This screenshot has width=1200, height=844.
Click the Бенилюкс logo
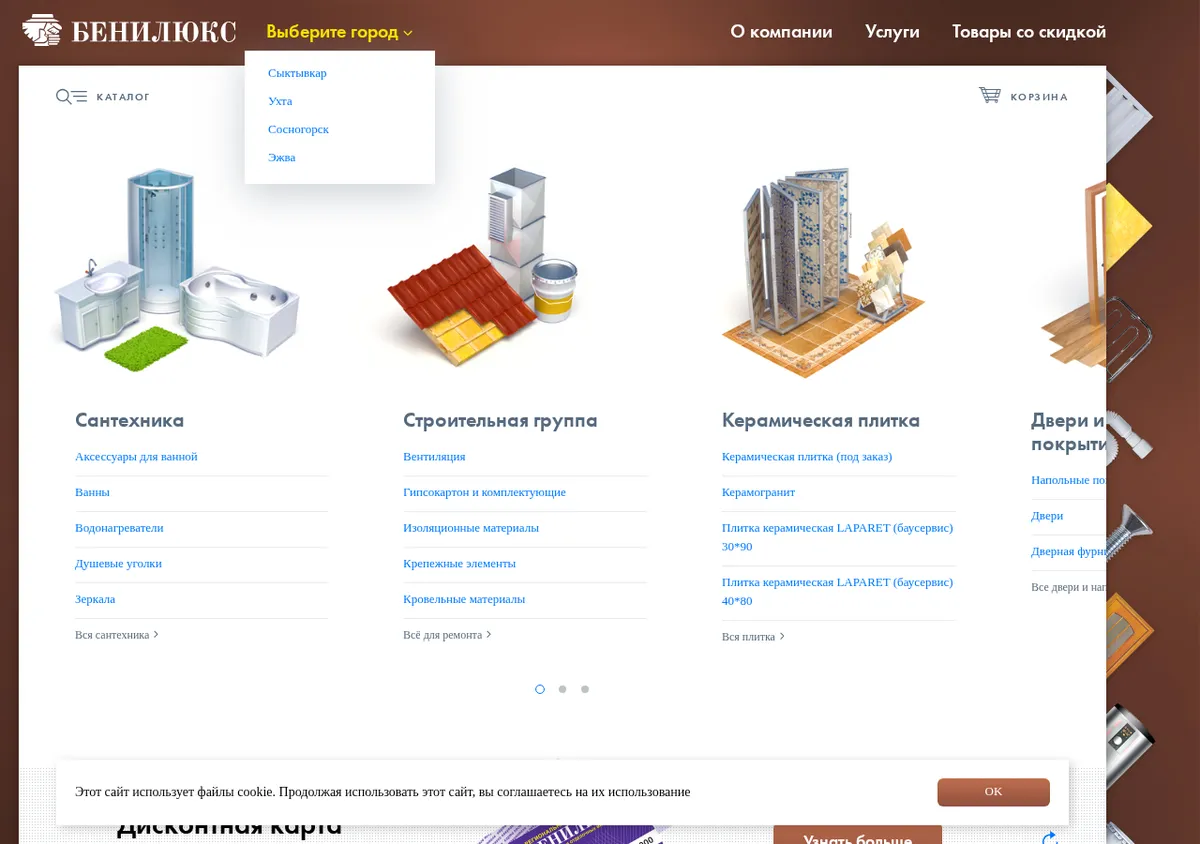coord(129,31)
